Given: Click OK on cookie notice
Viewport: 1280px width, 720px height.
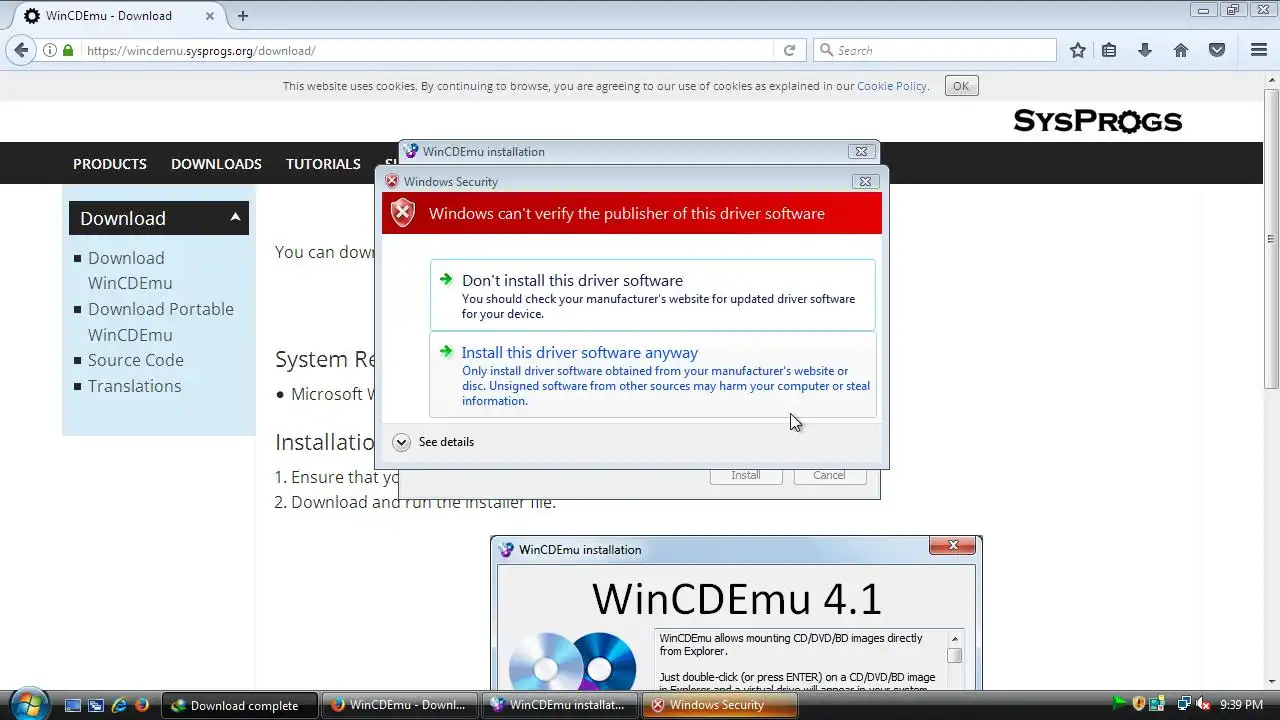Looking at the screenshot, I should 961,86.
